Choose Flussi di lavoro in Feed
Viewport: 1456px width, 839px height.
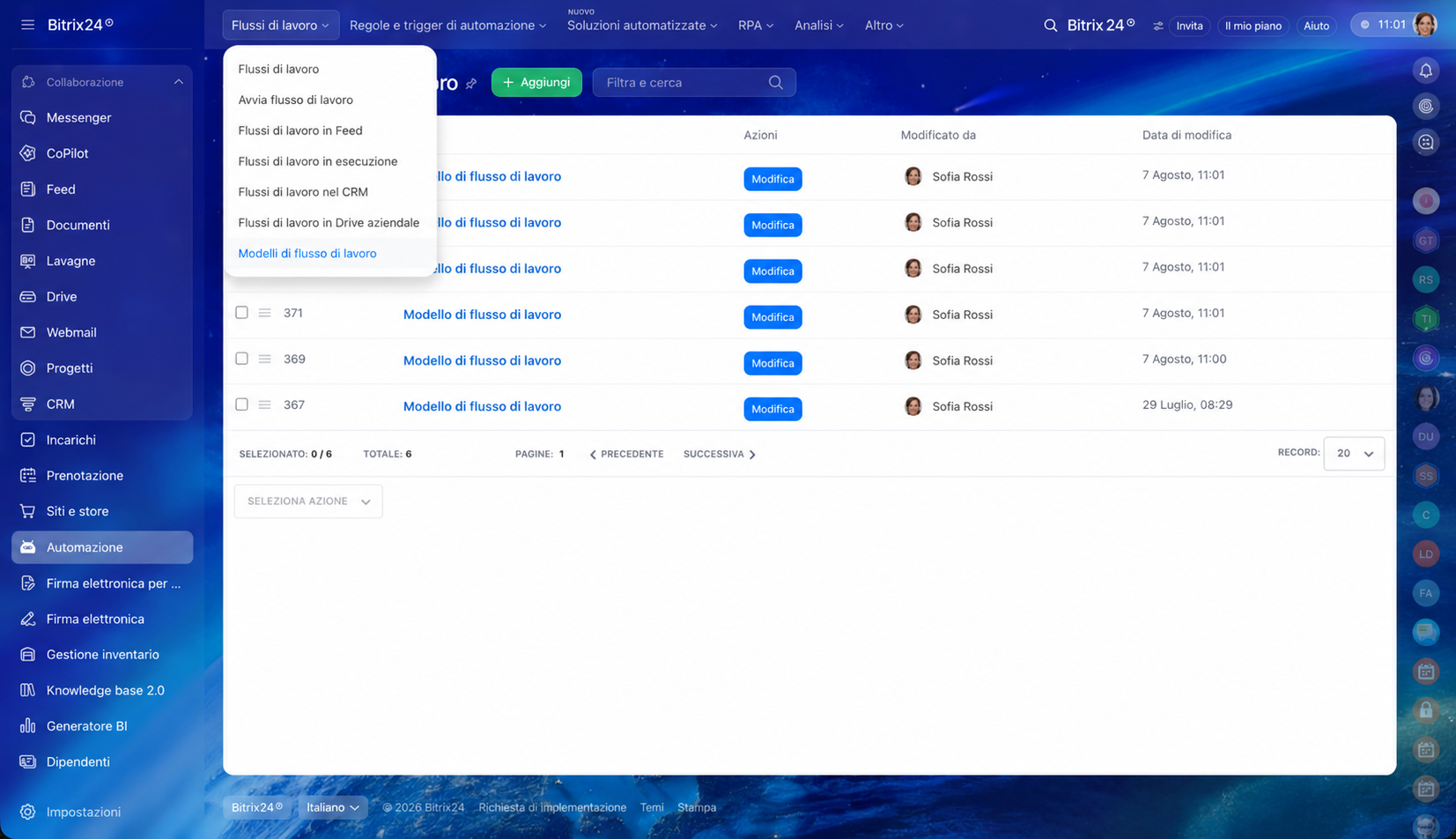point(300,130)
